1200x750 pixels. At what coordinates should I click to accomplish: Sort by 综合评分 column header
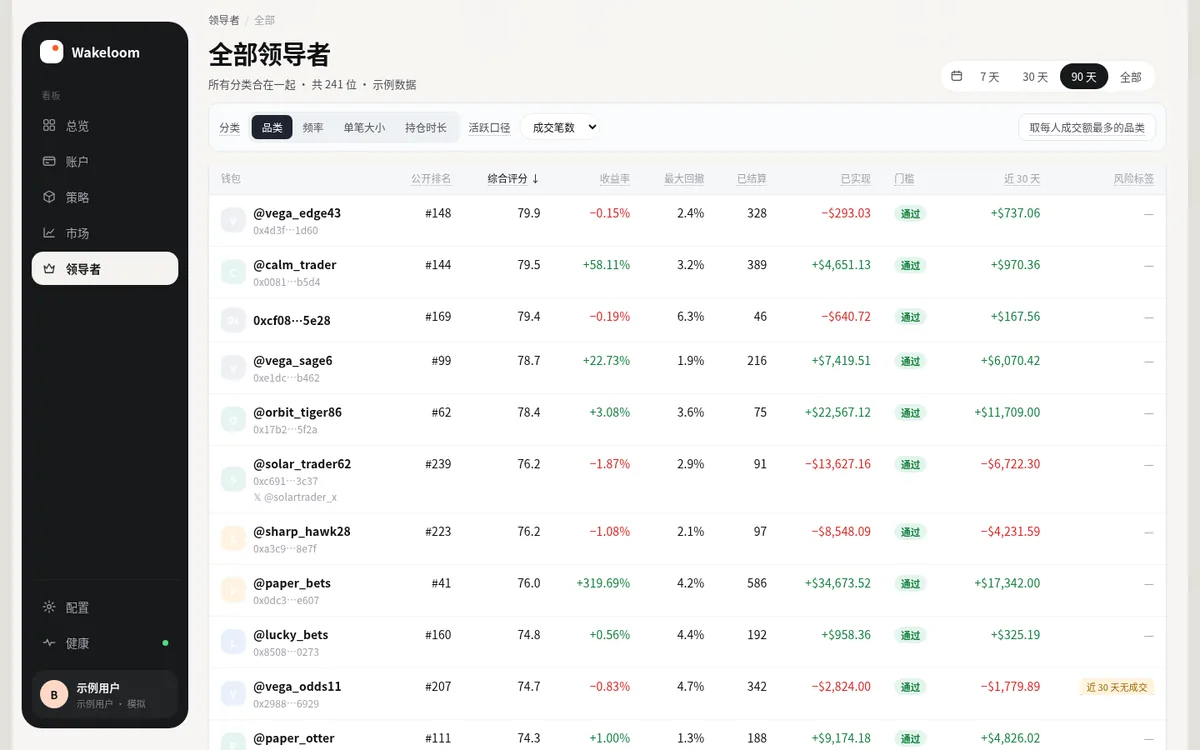(x=513, y=179)
